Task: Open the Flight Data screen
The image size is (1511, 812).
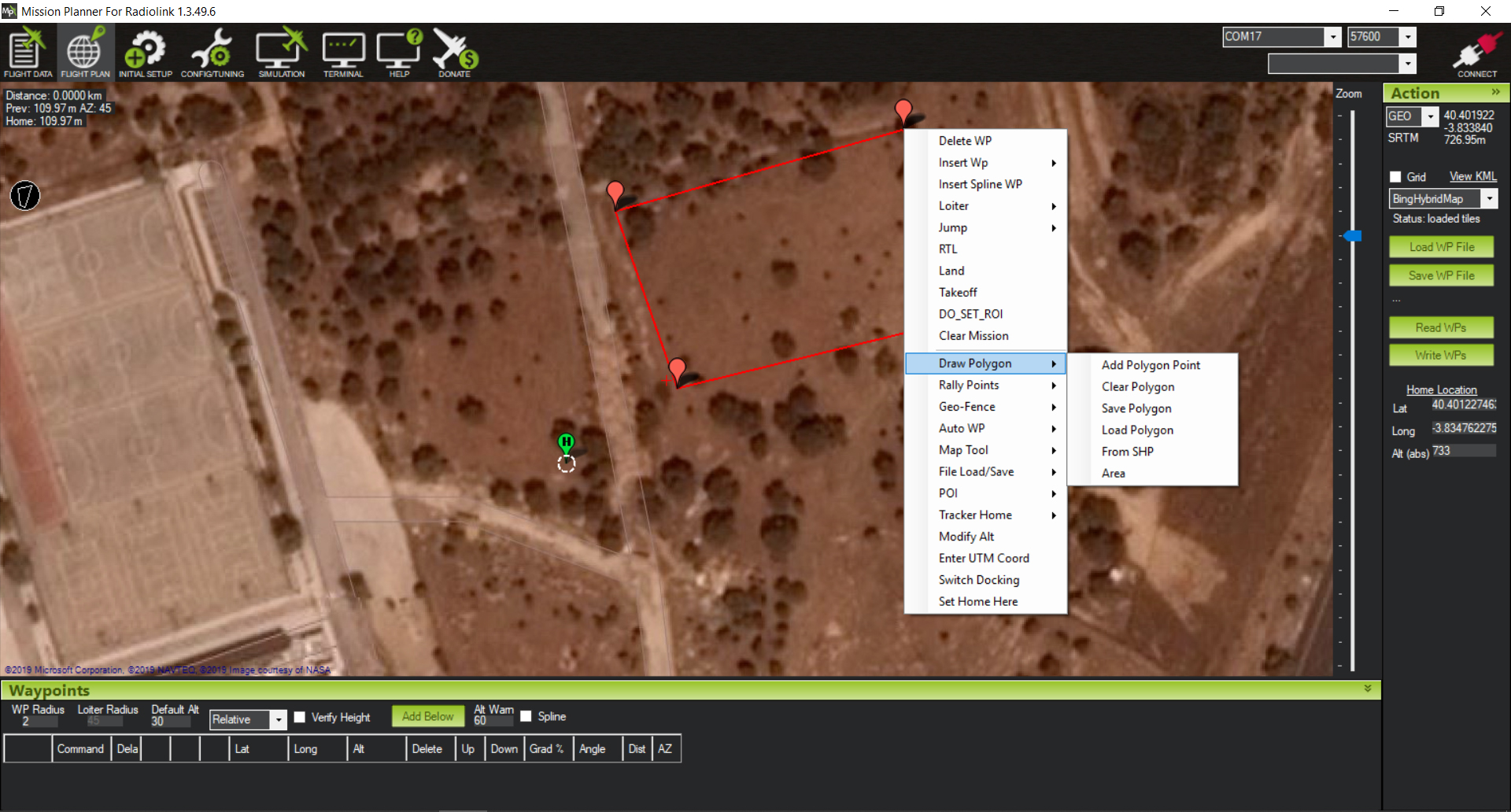Action: click(x=28, y=52)
